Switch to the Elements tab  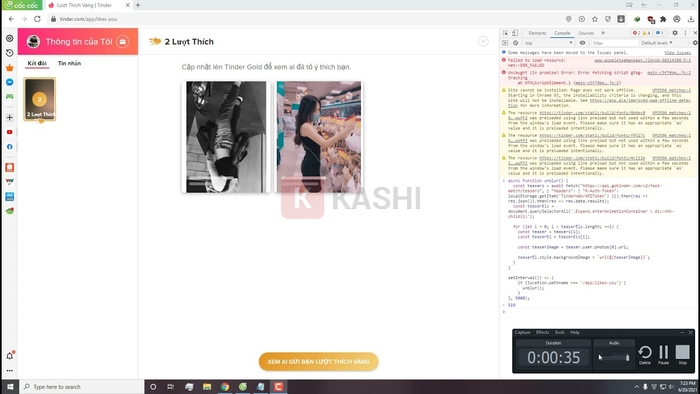(x=537, y=33)
